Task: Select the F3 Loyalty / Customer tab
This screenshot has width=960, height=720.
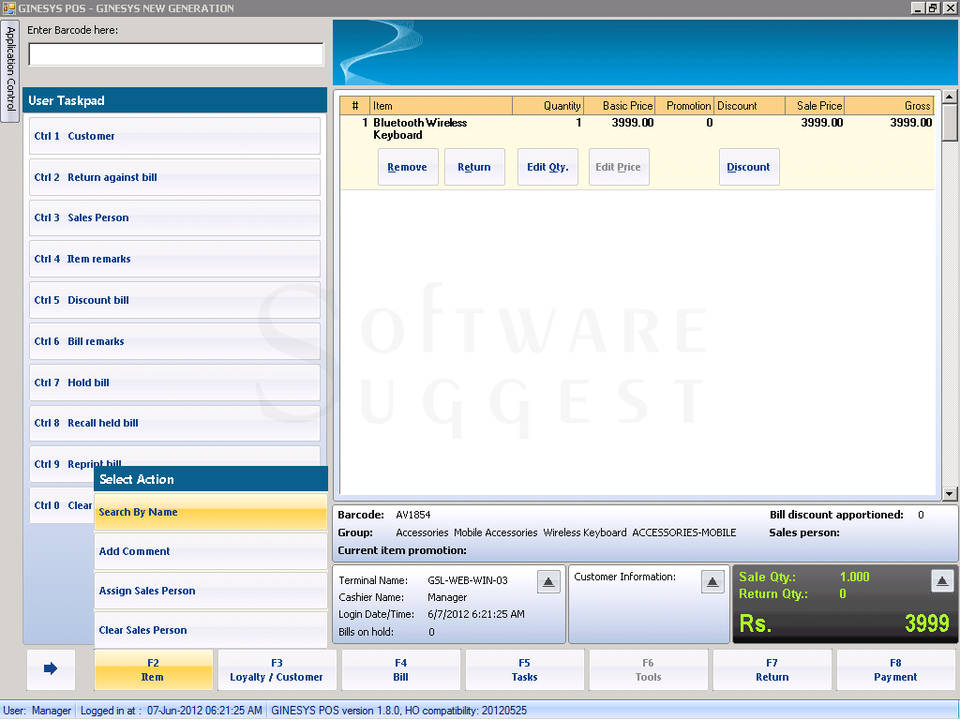Action: click(277, 669)
